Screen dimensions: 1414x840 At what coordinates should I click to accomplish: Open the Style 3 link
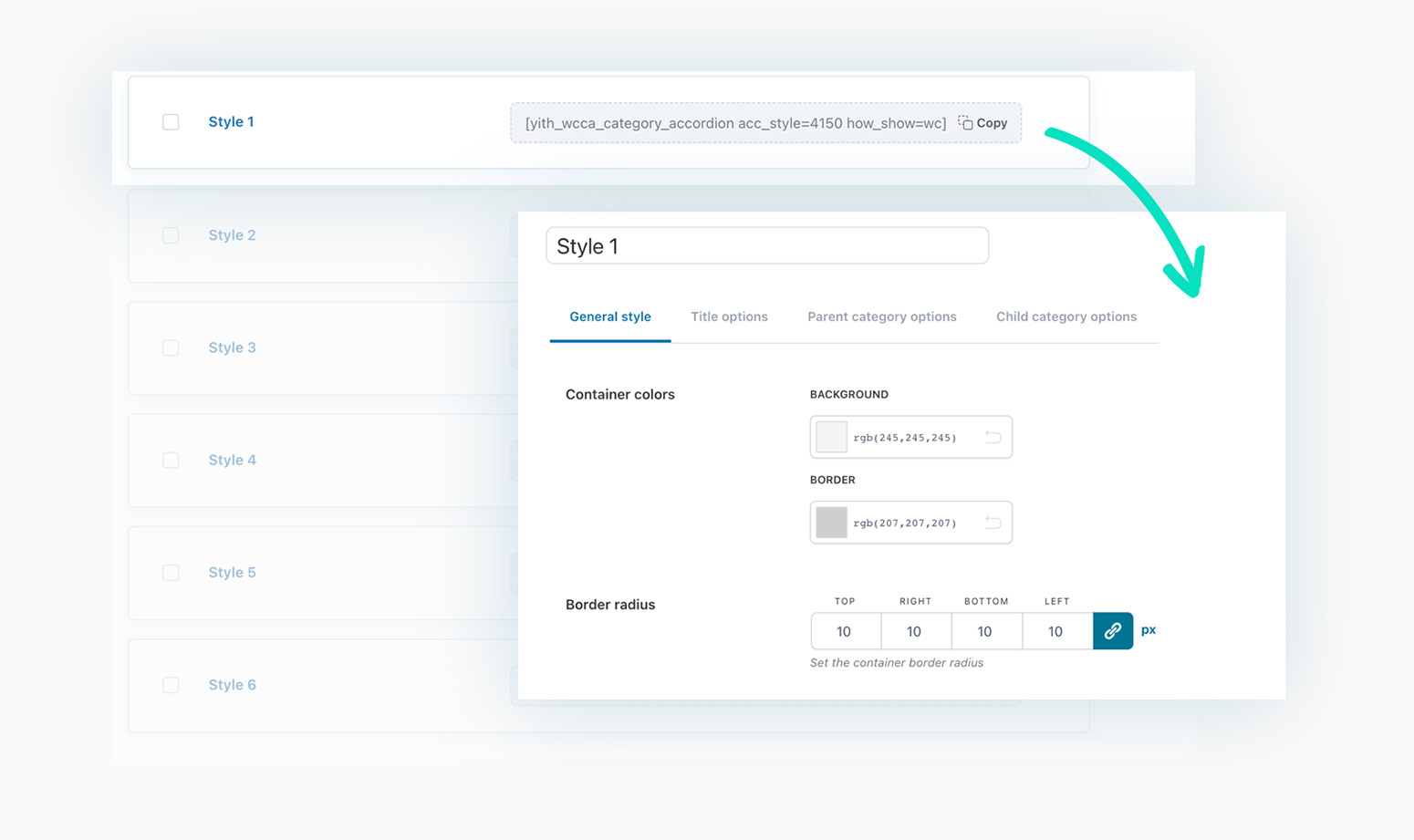click(x=232, y=347)
